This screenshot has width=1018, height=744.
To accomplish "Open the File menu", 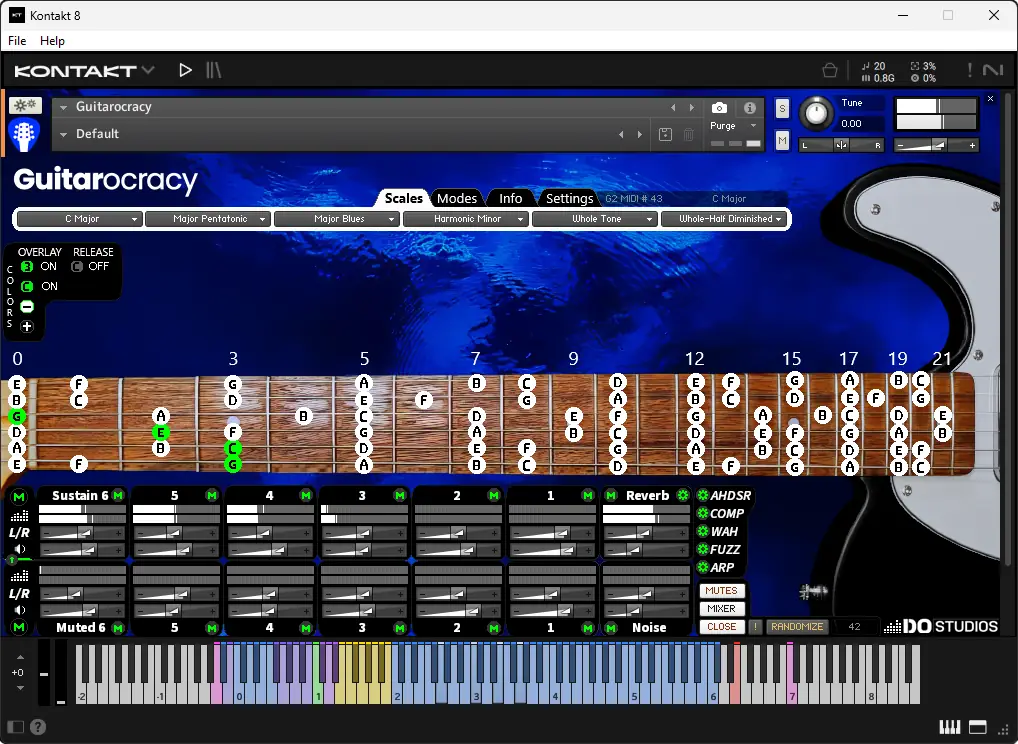I will pyautogui.click(x=17, y=41).
